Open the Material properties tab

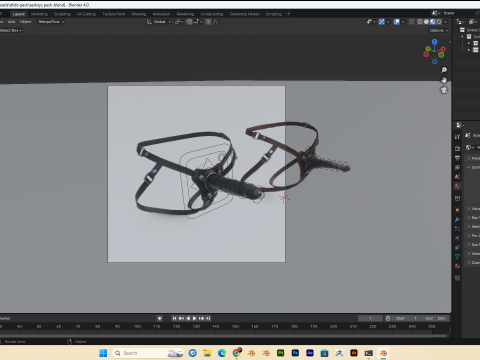coord(457,266)
